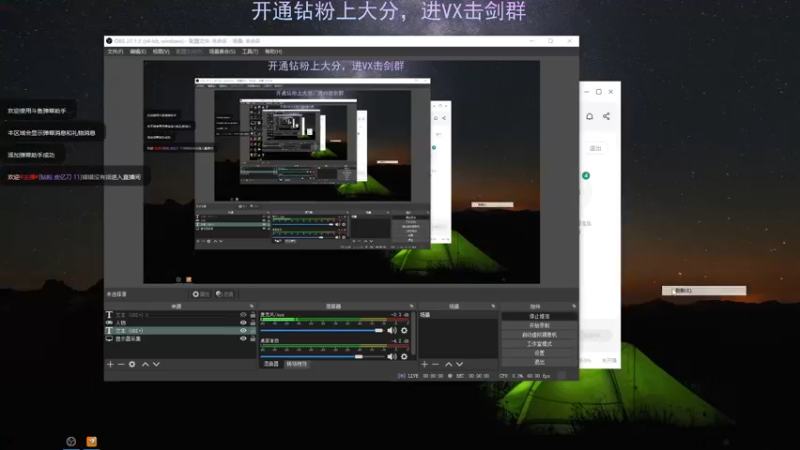This screenshot has width=800, height=450.
Task: Open gear settings for 桌面音频 channel
Action: 404,357
